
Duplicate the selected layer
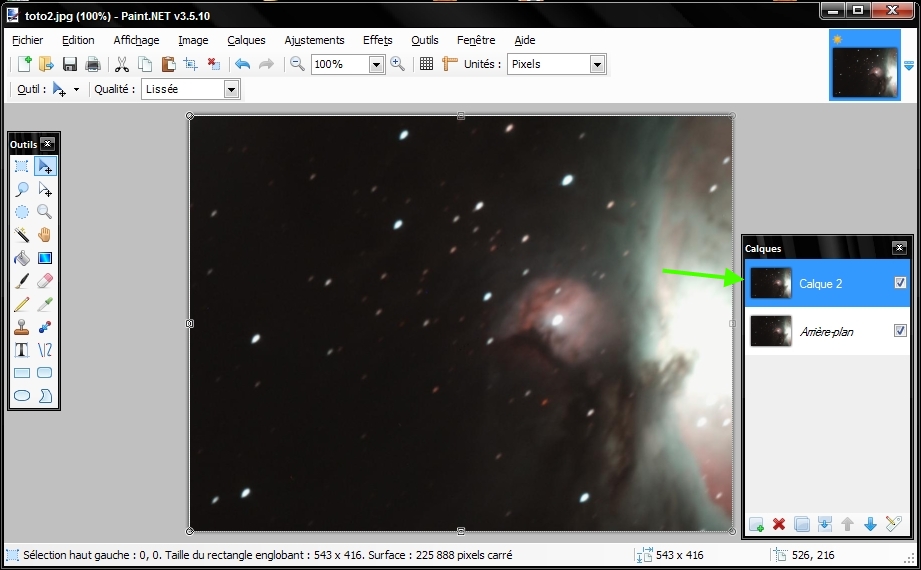click(x=802, y=524)
